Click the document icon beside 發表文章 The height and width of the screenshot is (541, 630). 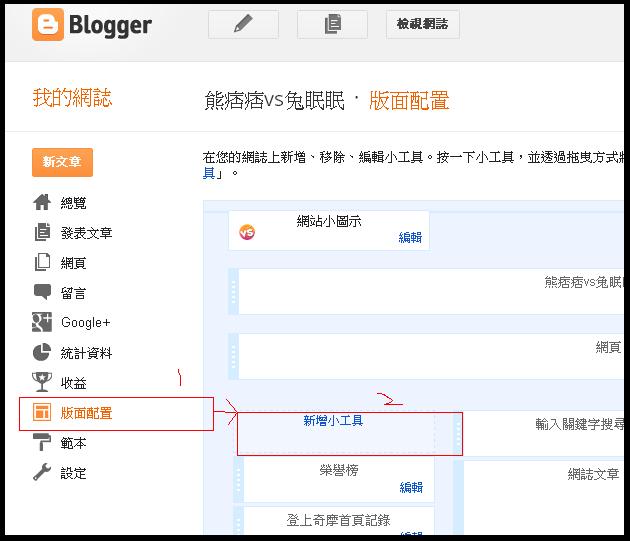[42, 232]
